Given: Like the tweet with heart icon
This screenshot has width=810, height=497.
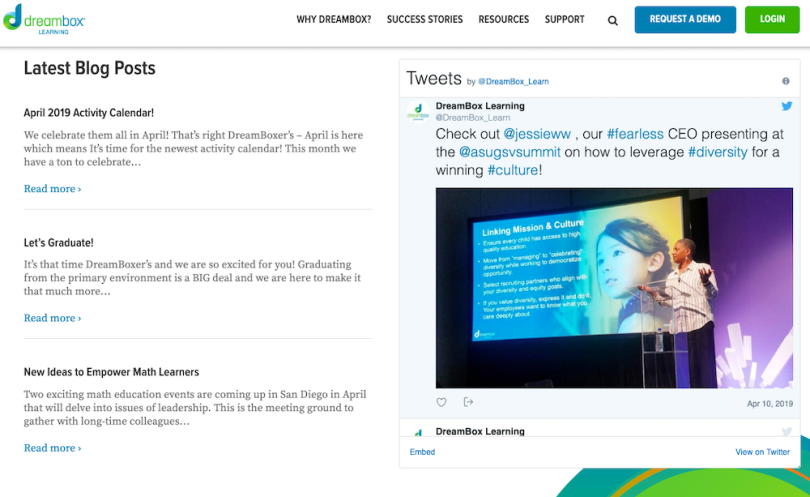Looking at the screenshot, I should 441,403.
